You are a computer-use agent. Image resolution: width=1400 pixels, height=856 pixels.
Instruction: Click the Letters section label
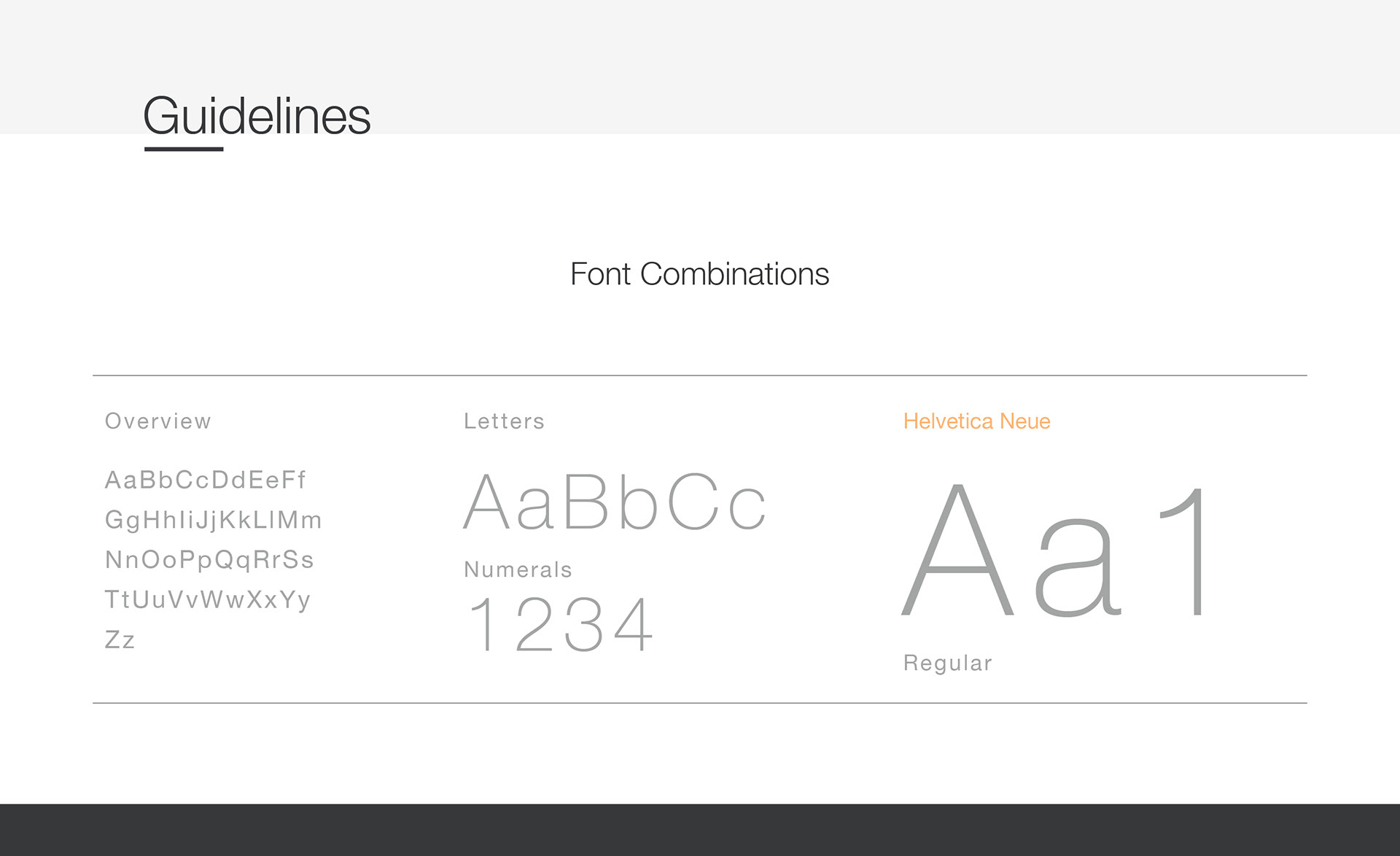tap(504, 421)
